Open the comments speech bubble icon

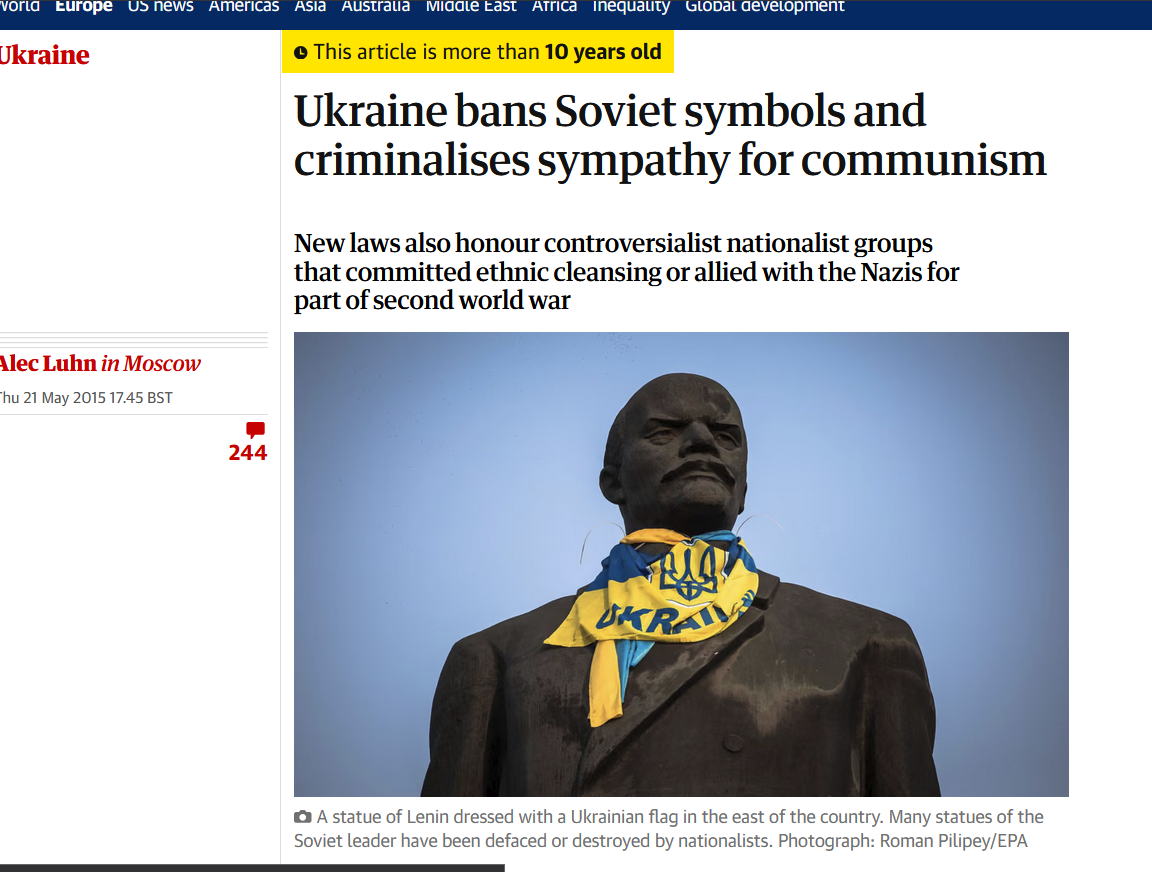pos(255,430)
